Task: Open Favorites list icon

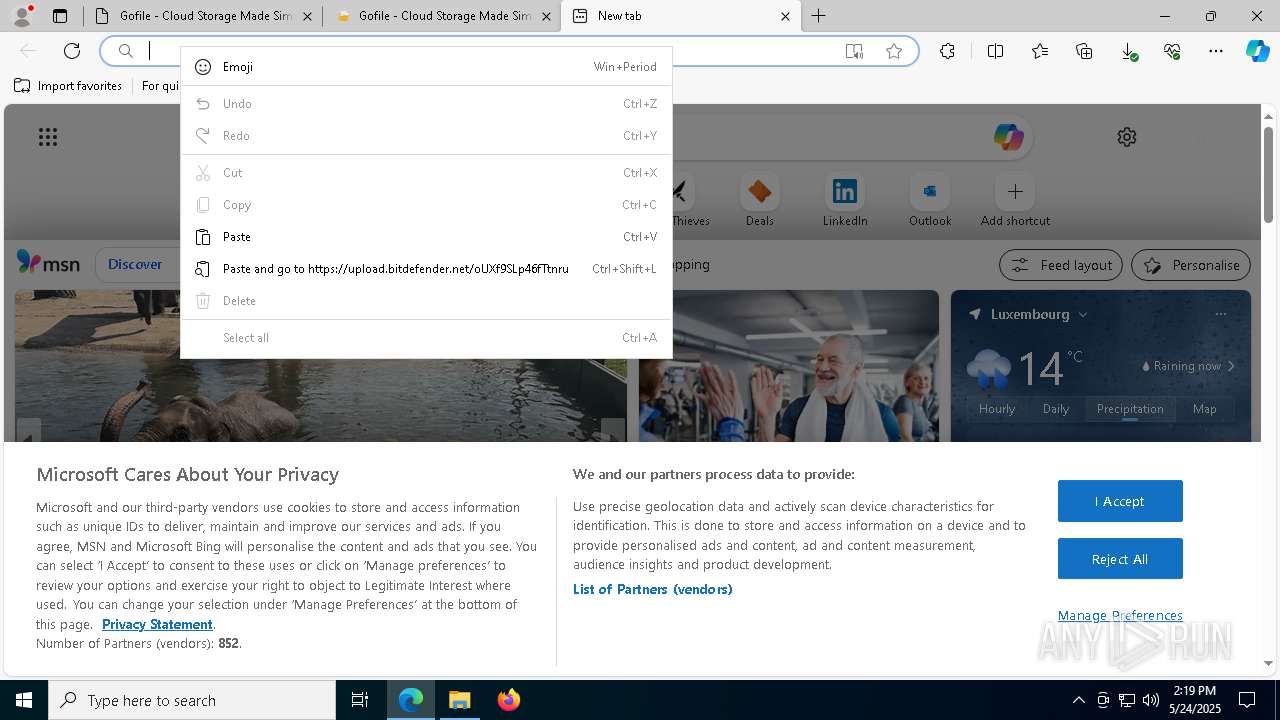Action: coord(1040,51)
